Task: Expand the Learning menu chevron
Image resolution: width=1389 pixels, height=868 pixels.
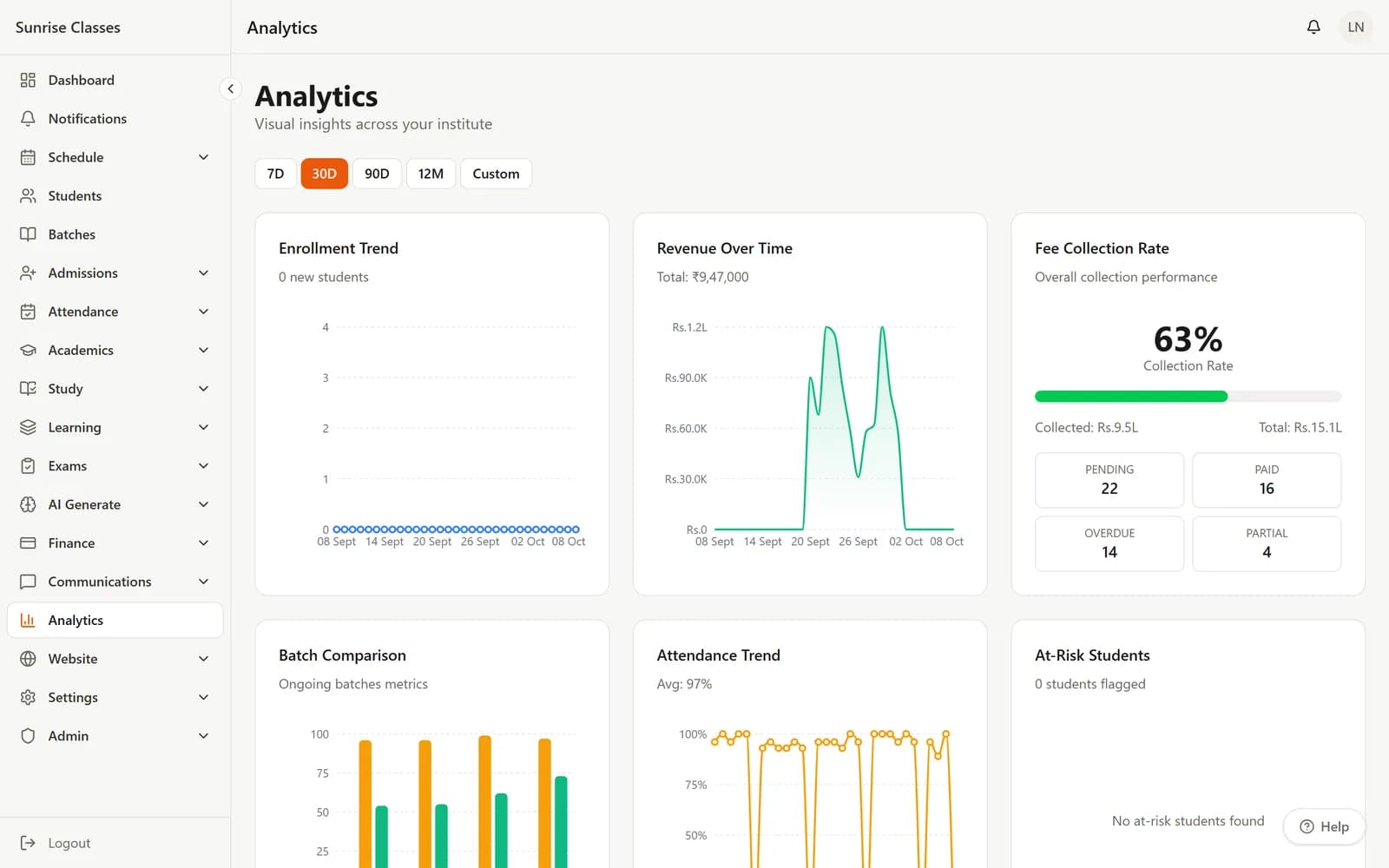Action: tap(203, 428)
